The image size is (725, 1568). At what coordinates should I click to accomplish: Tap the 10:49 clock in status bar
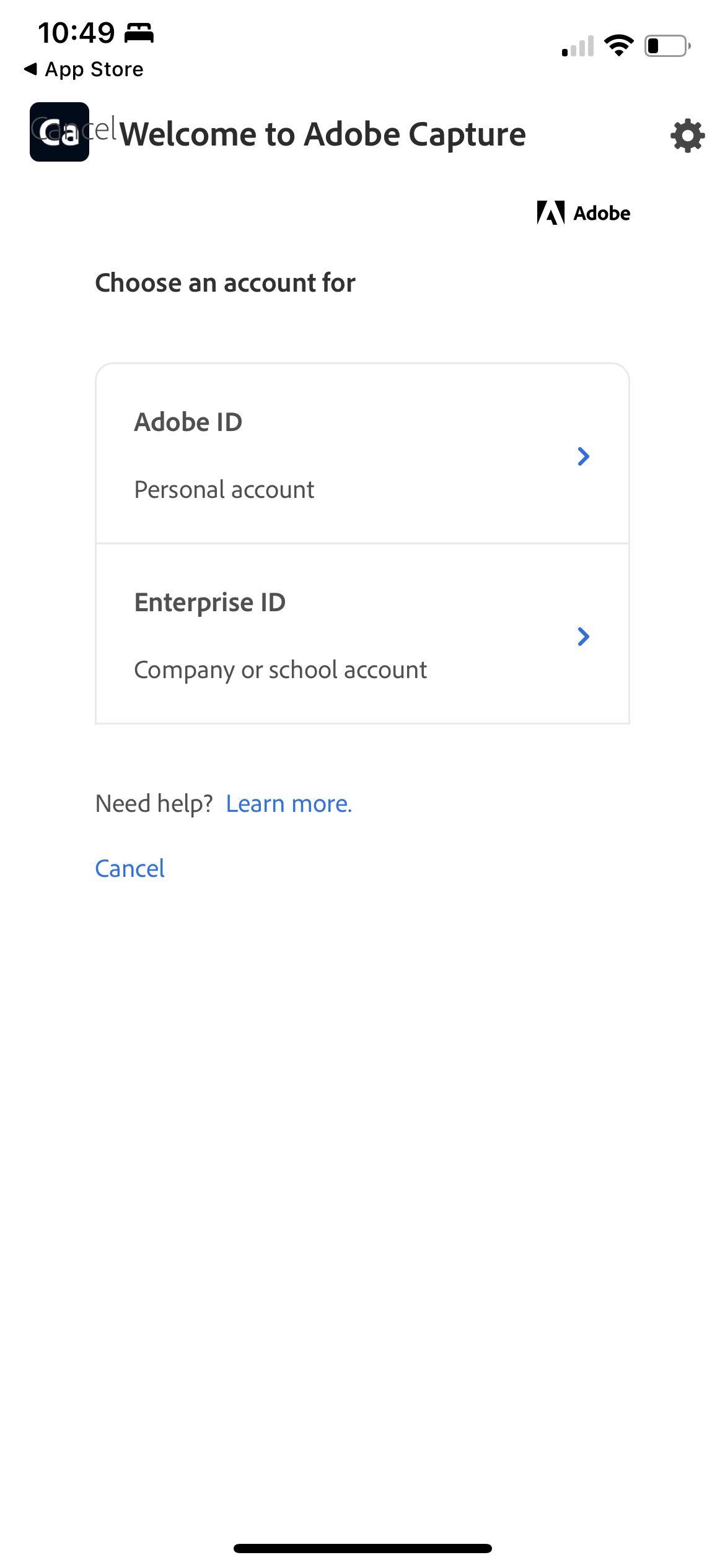(x=76, y=33)
